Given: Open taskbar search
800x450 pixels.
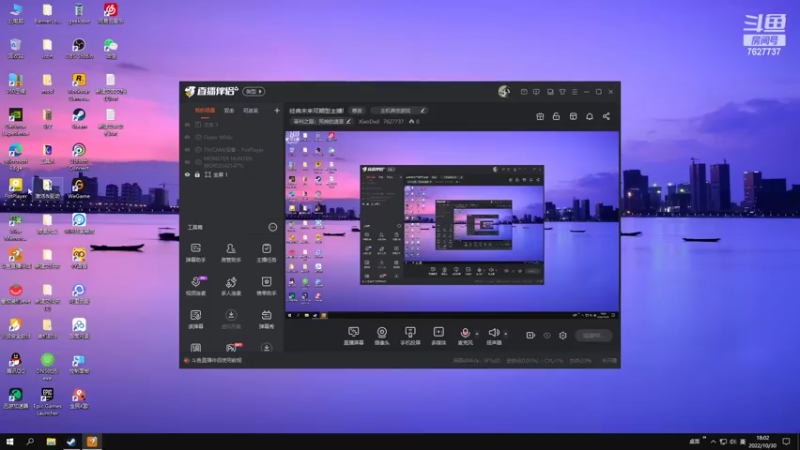Looking at the screenshot, I should pyautogui.click(x=30, y=441).
